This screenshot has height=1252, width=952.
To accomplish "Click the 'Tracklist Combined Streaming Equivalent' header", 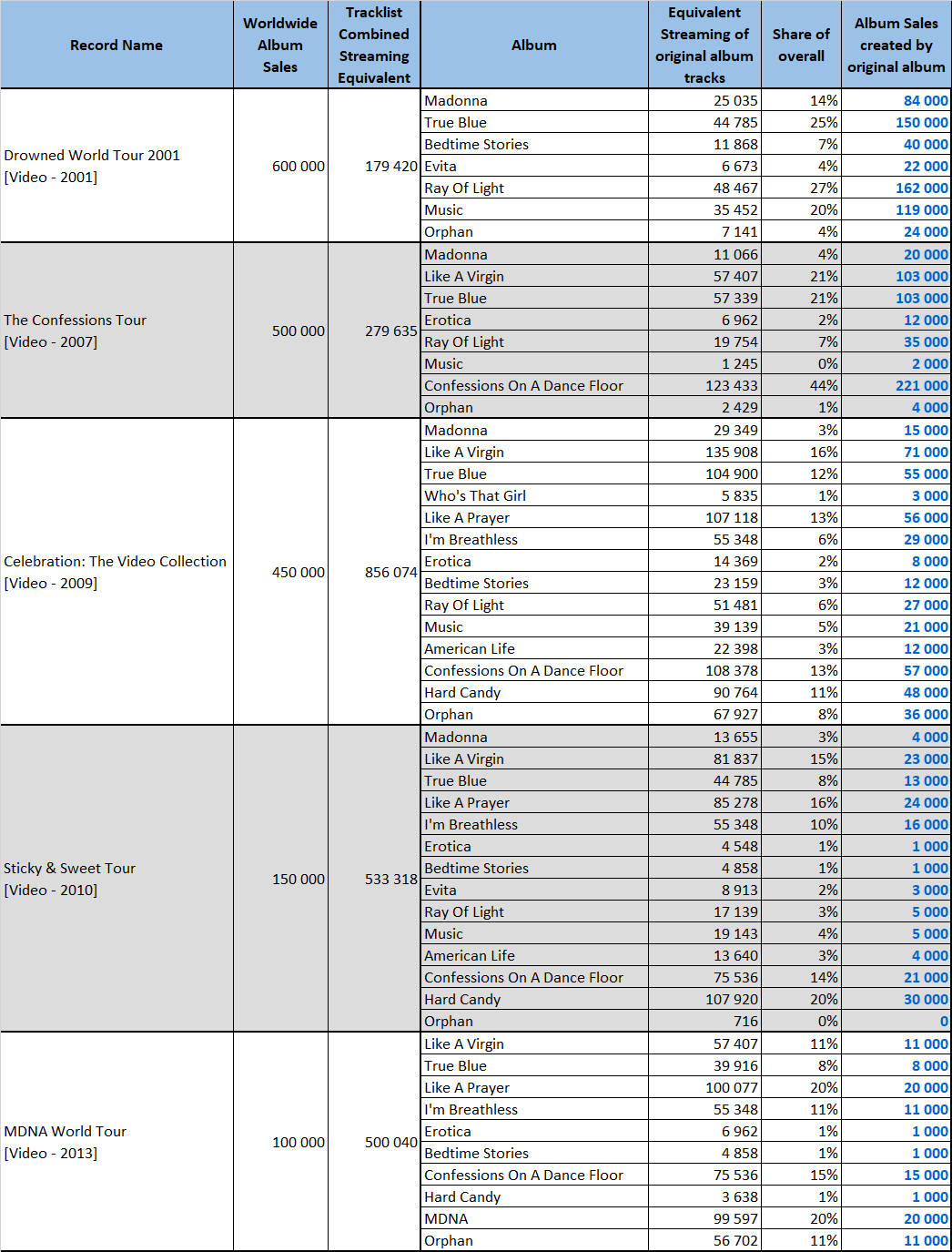I will click(x=374, y=45).
